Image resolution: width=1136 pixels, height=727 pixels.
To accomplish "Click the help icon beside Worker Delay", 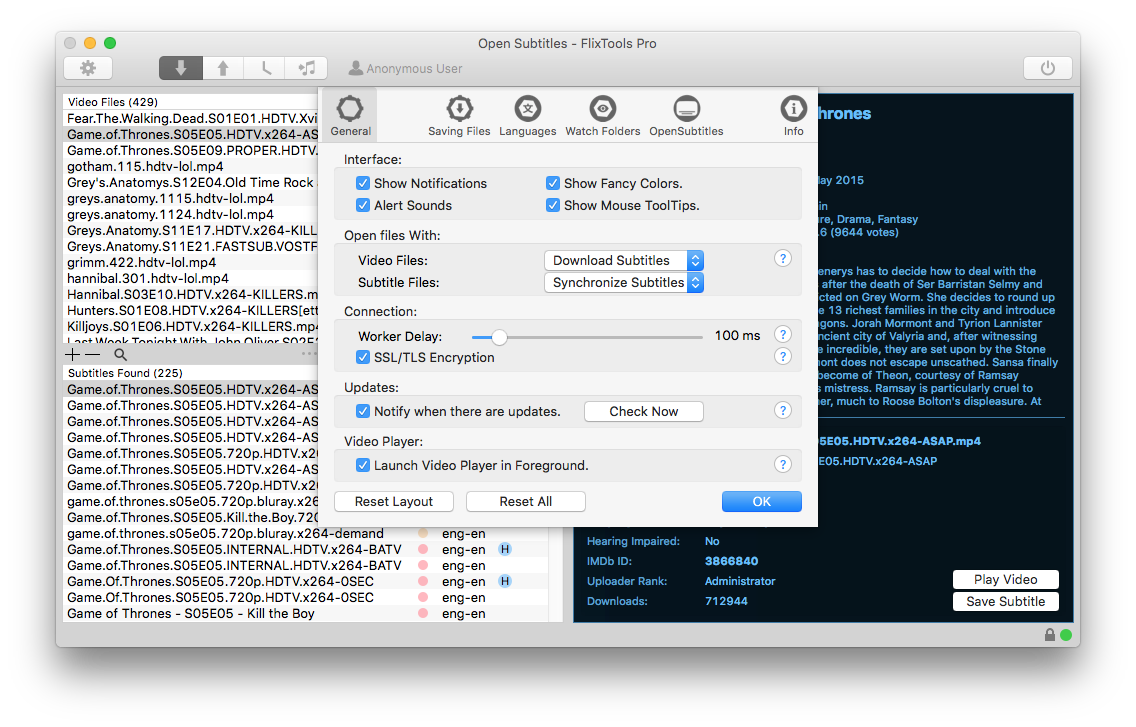I will (x=782, y=335).
